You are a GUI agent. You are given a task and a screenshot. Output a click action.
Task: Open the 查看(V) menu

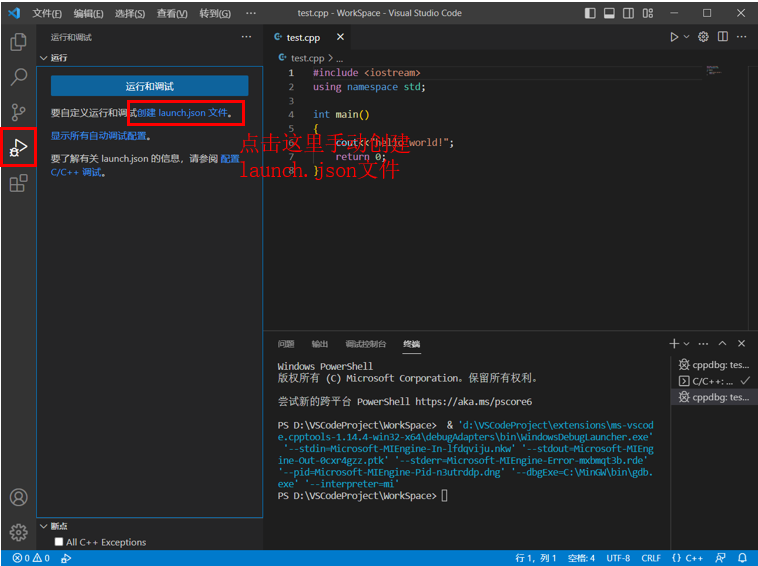pos(172,14)
